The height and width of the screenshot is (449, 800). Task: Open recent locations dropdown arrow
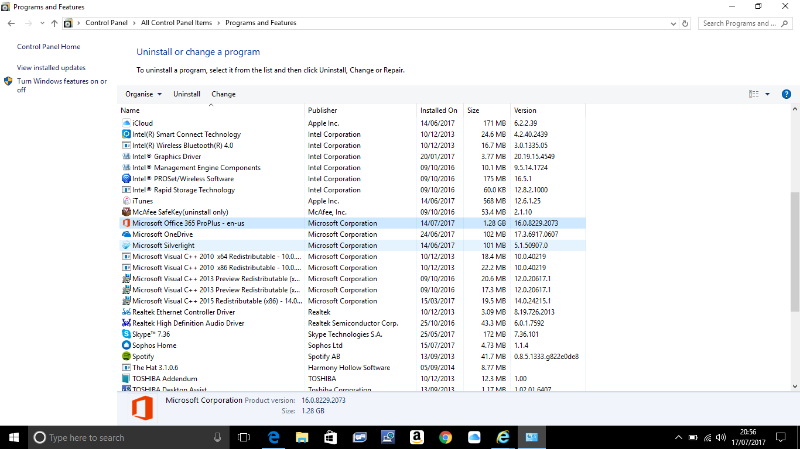click(42, 23)
